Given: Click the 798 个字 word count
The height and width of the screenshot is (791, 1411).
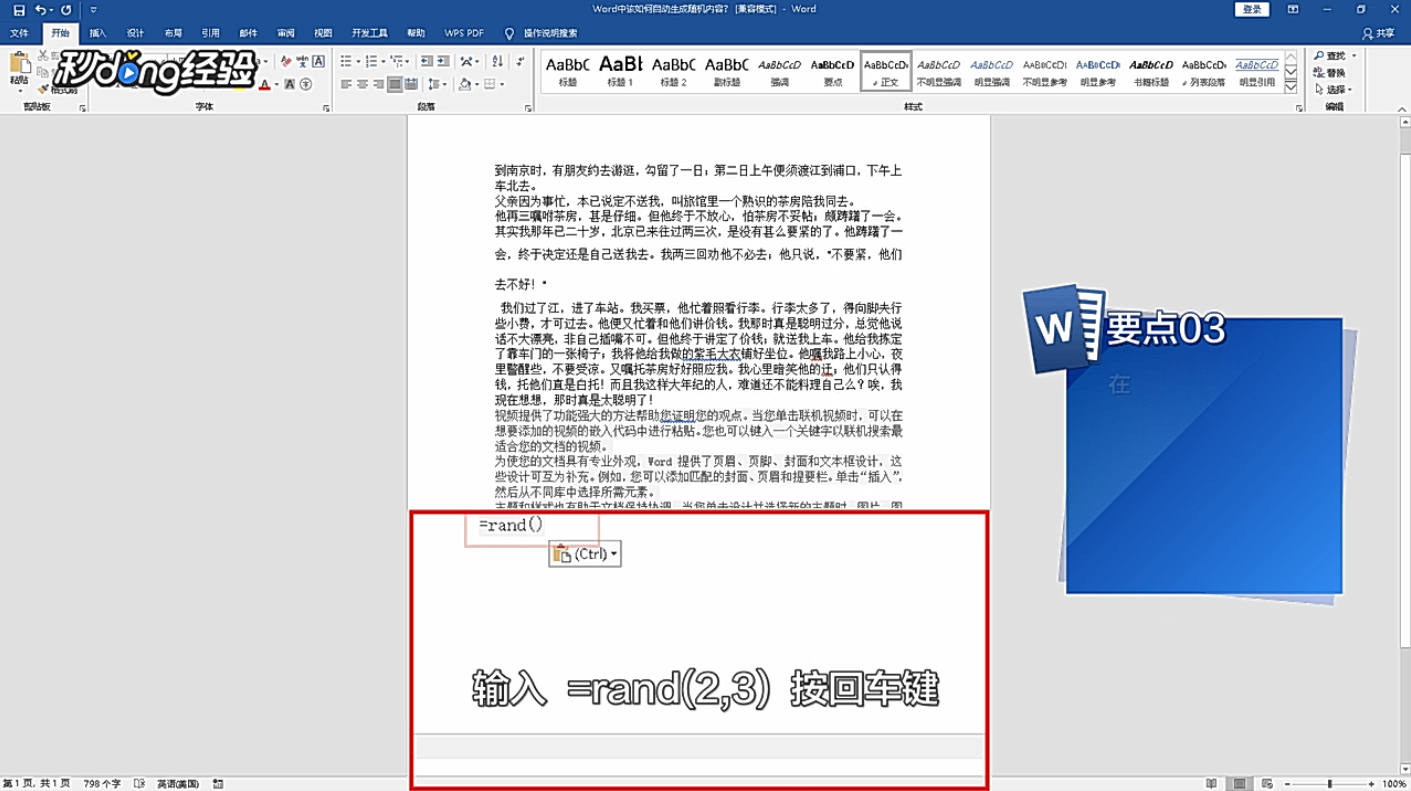Looking at the screenshot, I should click(x=103, y=783).
